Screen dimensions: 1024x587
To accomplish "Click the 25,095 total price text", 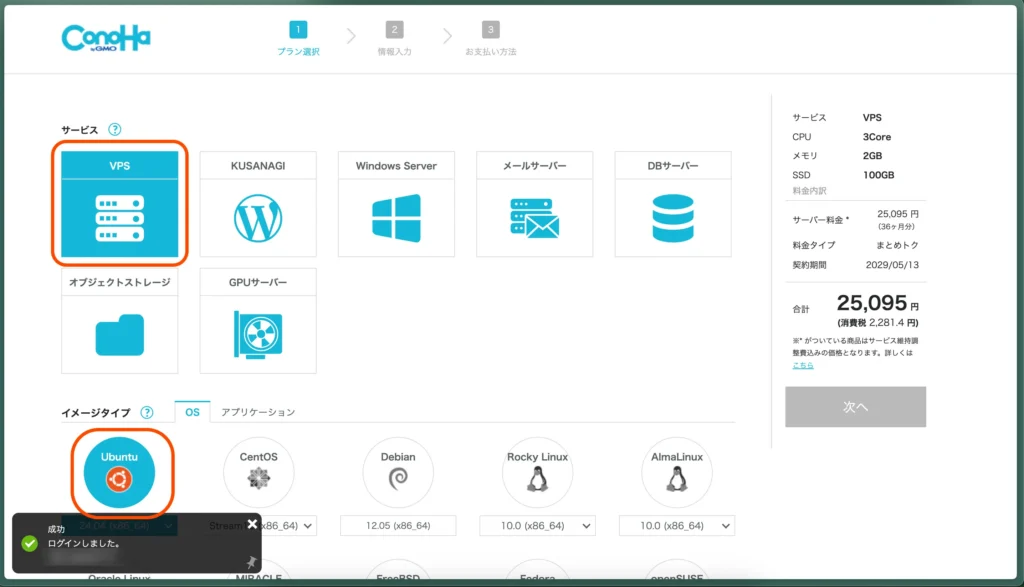I will (872, 303).
